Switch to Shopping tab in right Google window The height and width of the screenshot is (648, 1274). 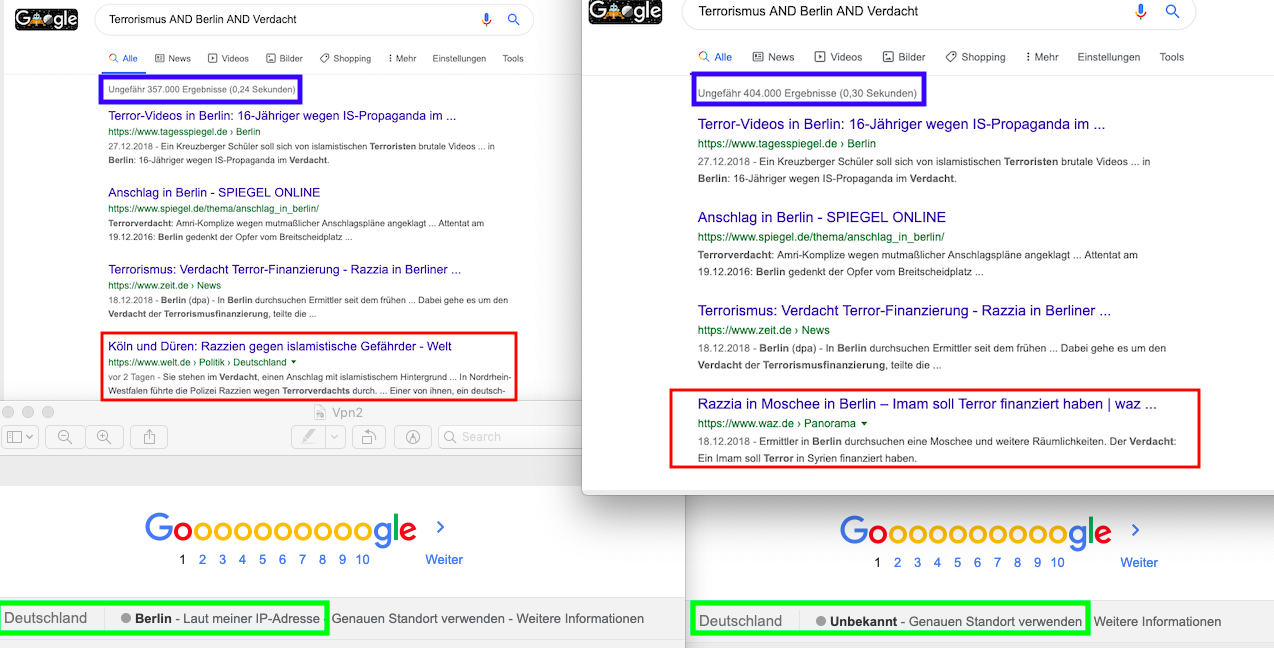click(976, 57)
